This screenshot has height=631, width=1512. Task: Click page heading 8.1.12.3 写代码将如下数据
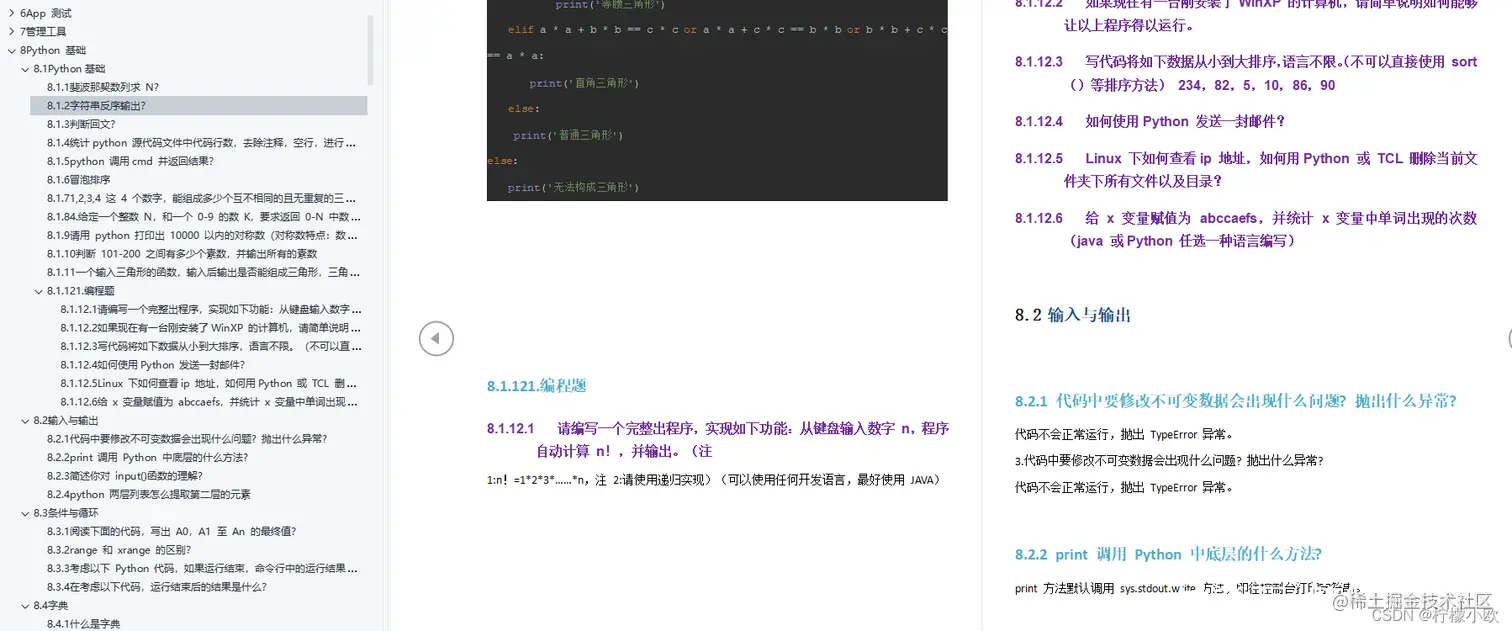point(1246,74)
